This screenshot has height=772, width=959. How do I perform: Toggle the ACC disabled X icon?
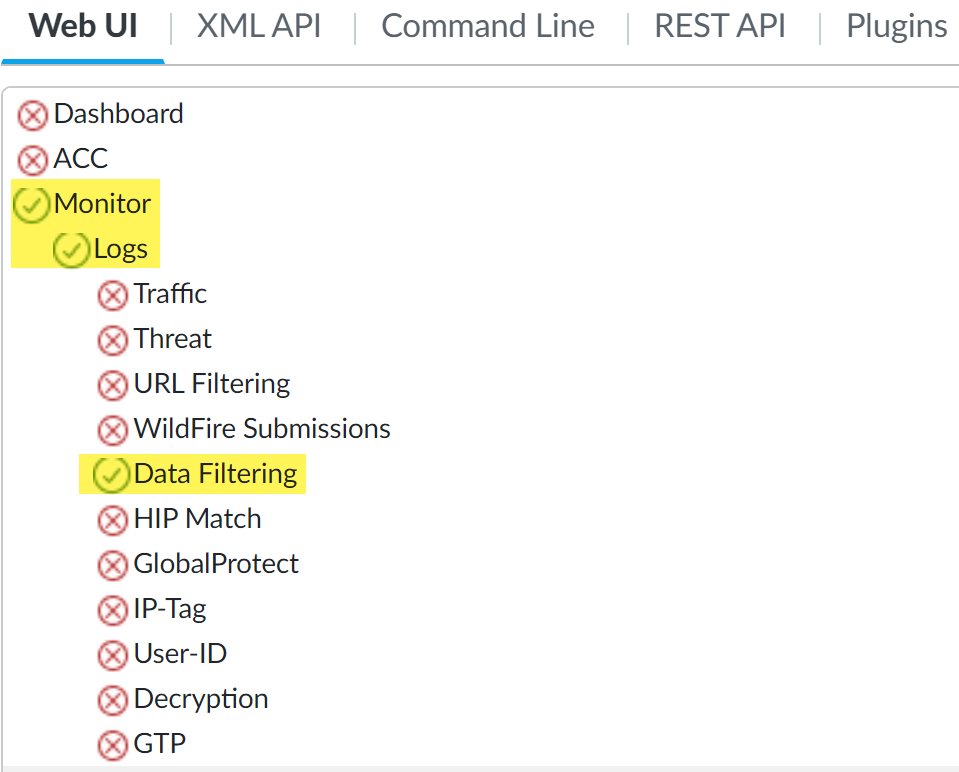point(33,160)
